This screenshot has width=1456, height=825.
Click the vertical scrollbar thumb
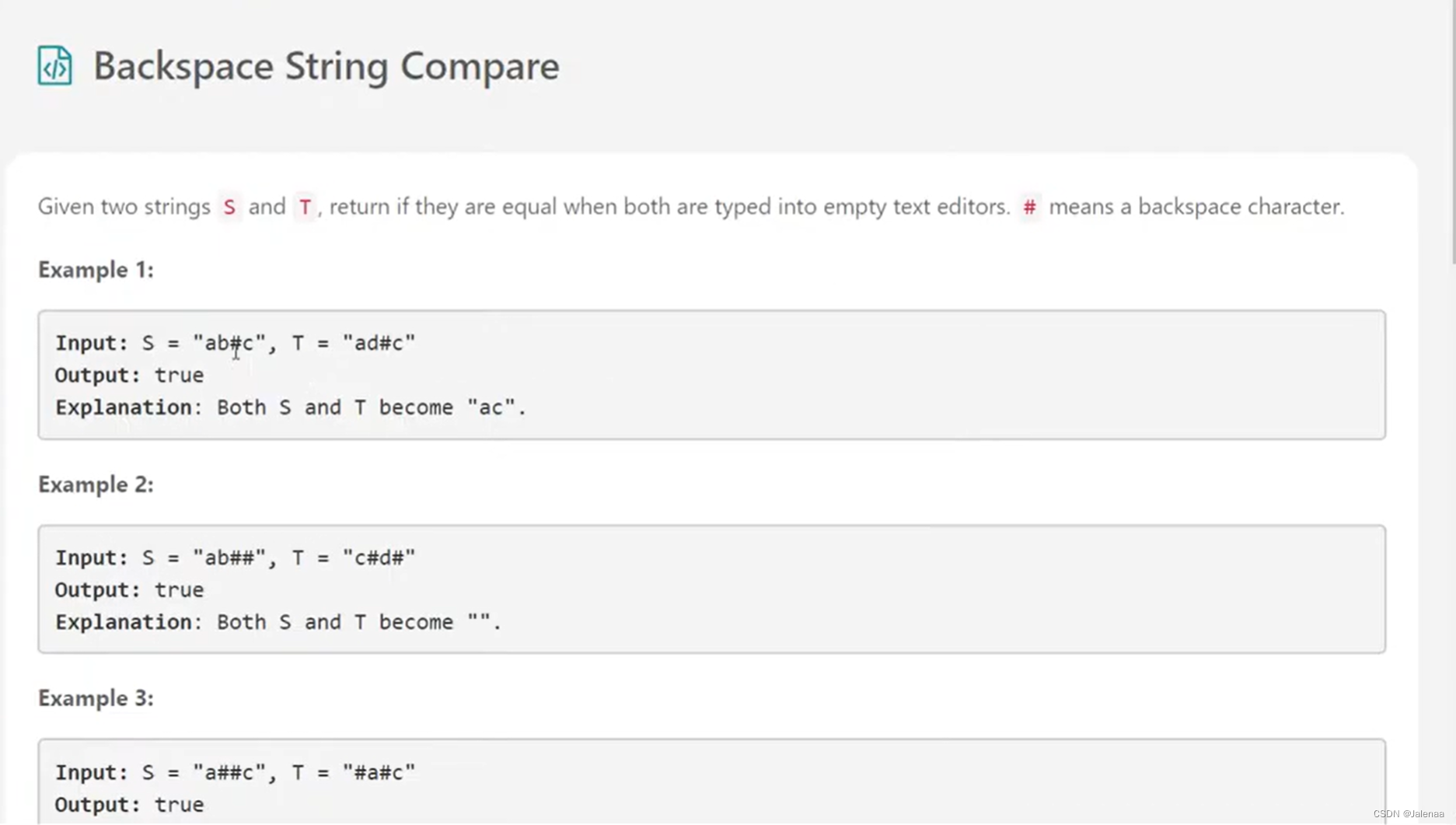1452,132
